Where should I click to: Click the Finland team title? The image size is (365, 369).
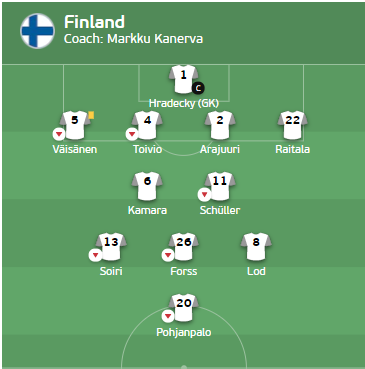[94, 22]
